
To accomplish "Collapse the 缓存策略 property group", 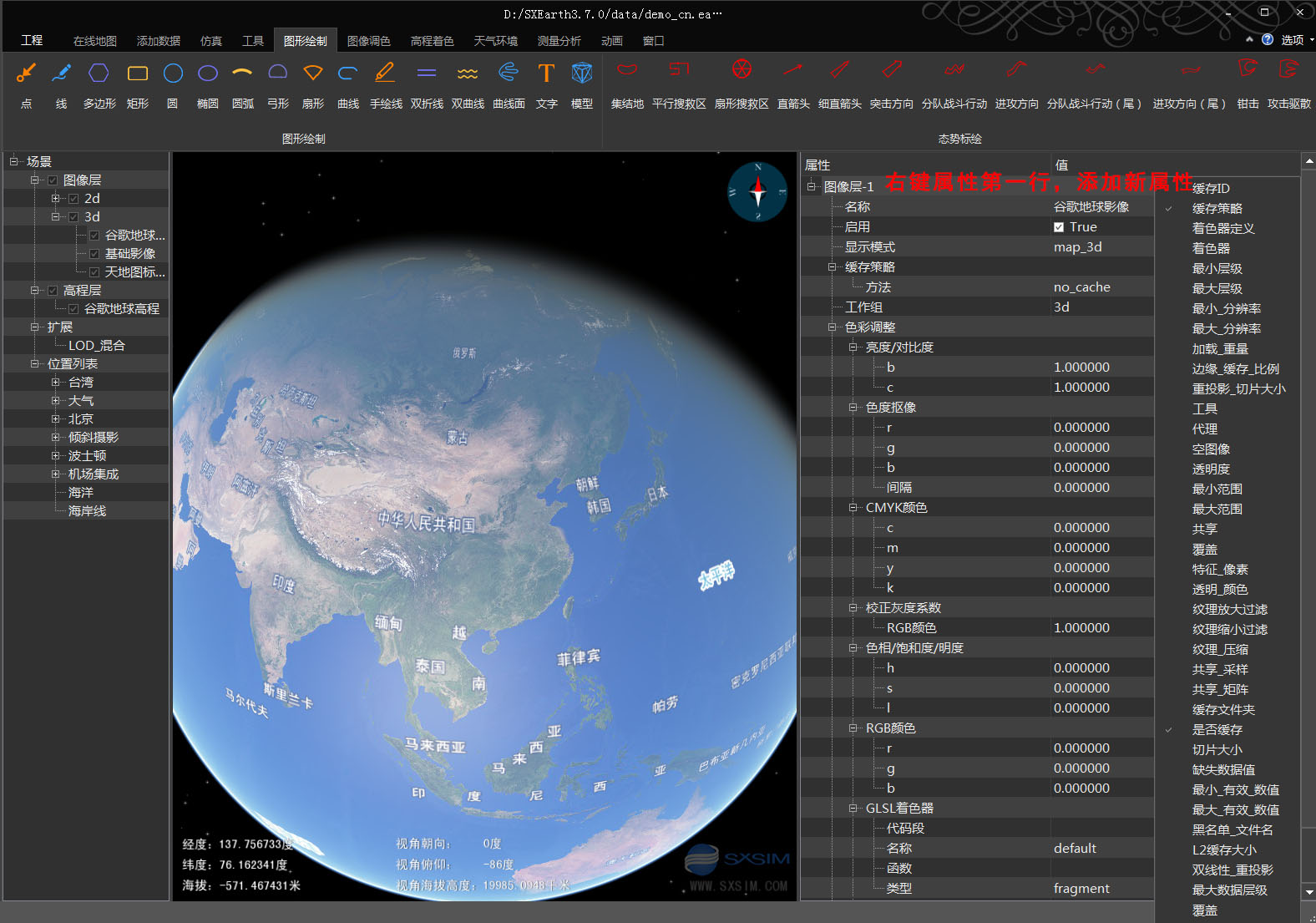I will pos(832,267).
